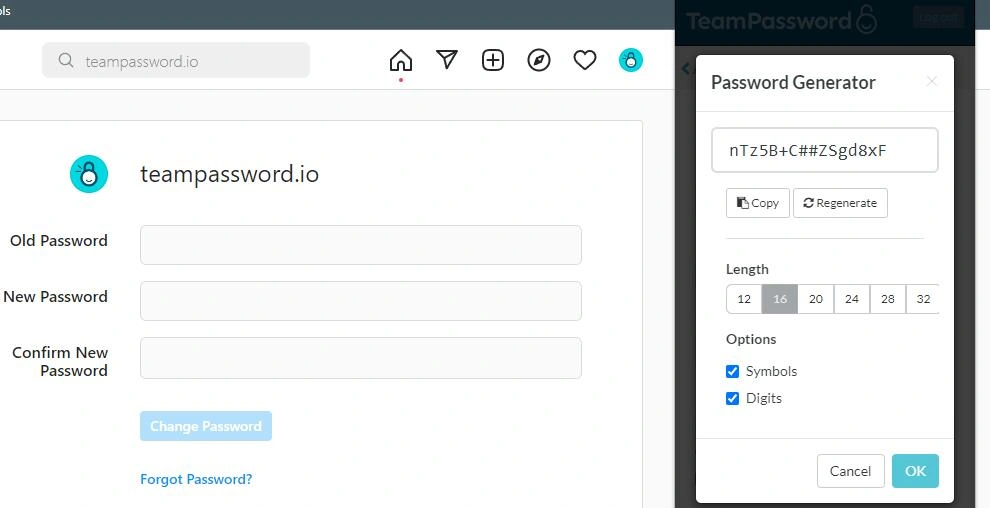Focus the New Password field
This screenshot has width=990, height=508.
tap(361, 301)
